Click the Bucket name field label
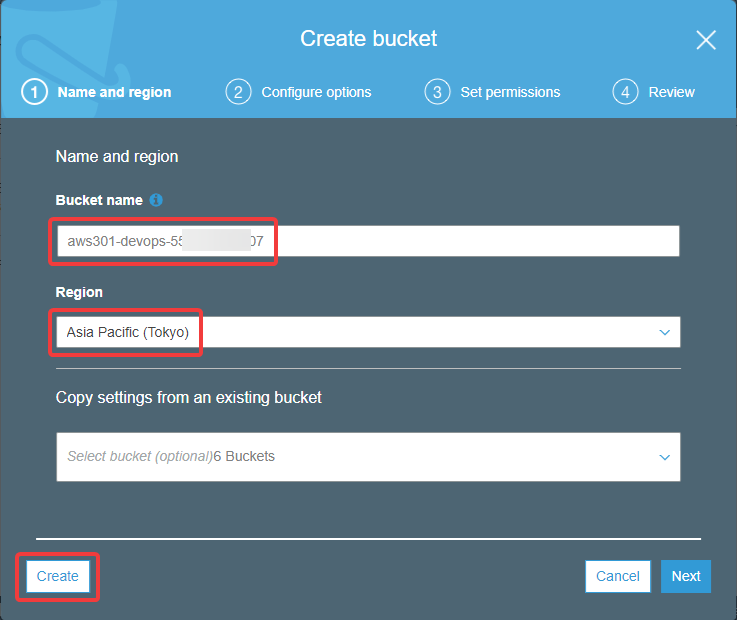This screenshot has height=620, width=737. (99, 200)
